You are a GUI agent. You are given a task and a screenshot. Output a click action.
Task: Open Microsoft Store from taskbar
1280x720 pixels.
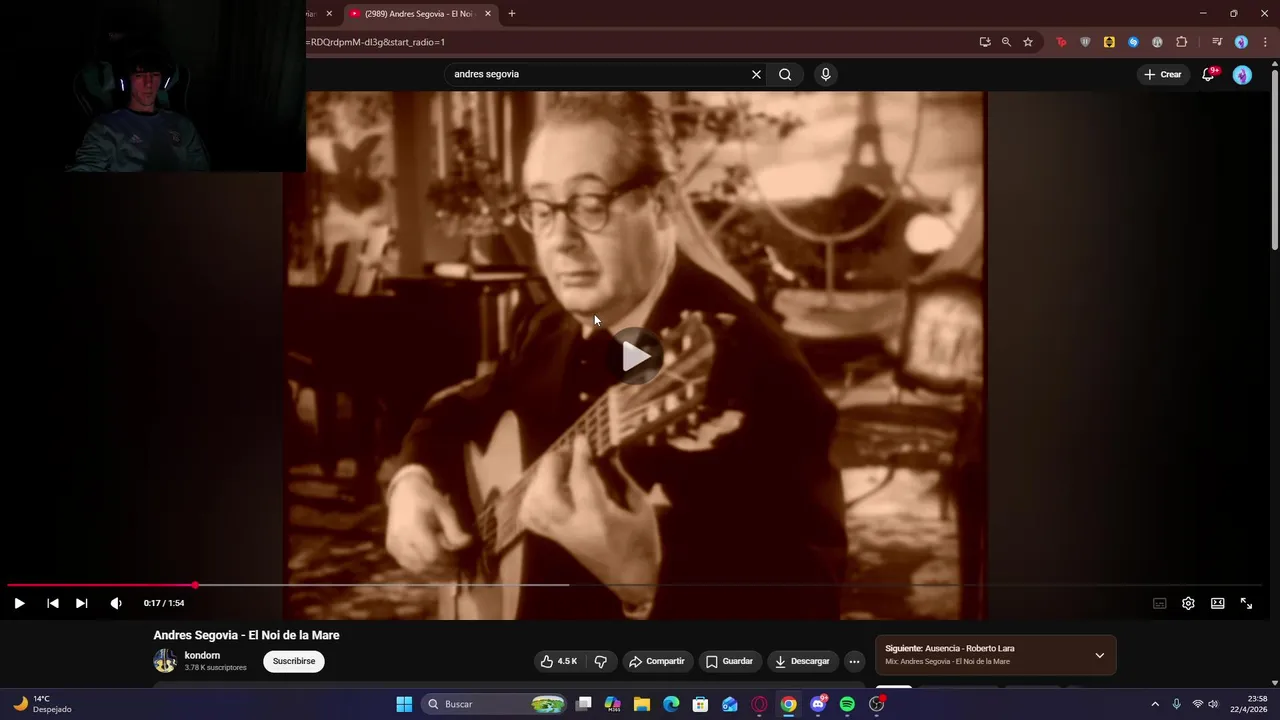point(701,704)
